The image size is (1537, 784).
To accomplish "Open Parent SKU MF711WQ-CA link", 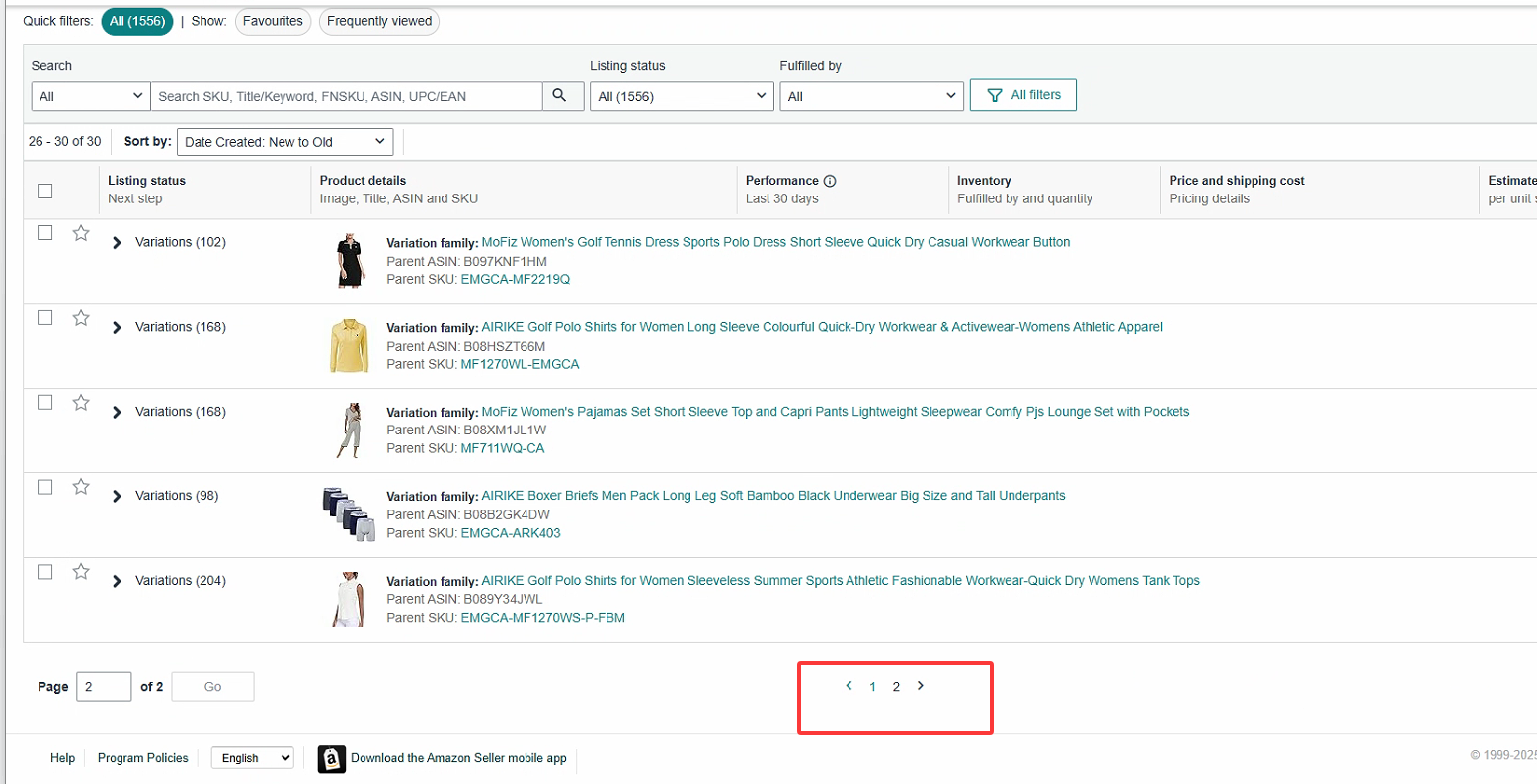I will (503, 449).
